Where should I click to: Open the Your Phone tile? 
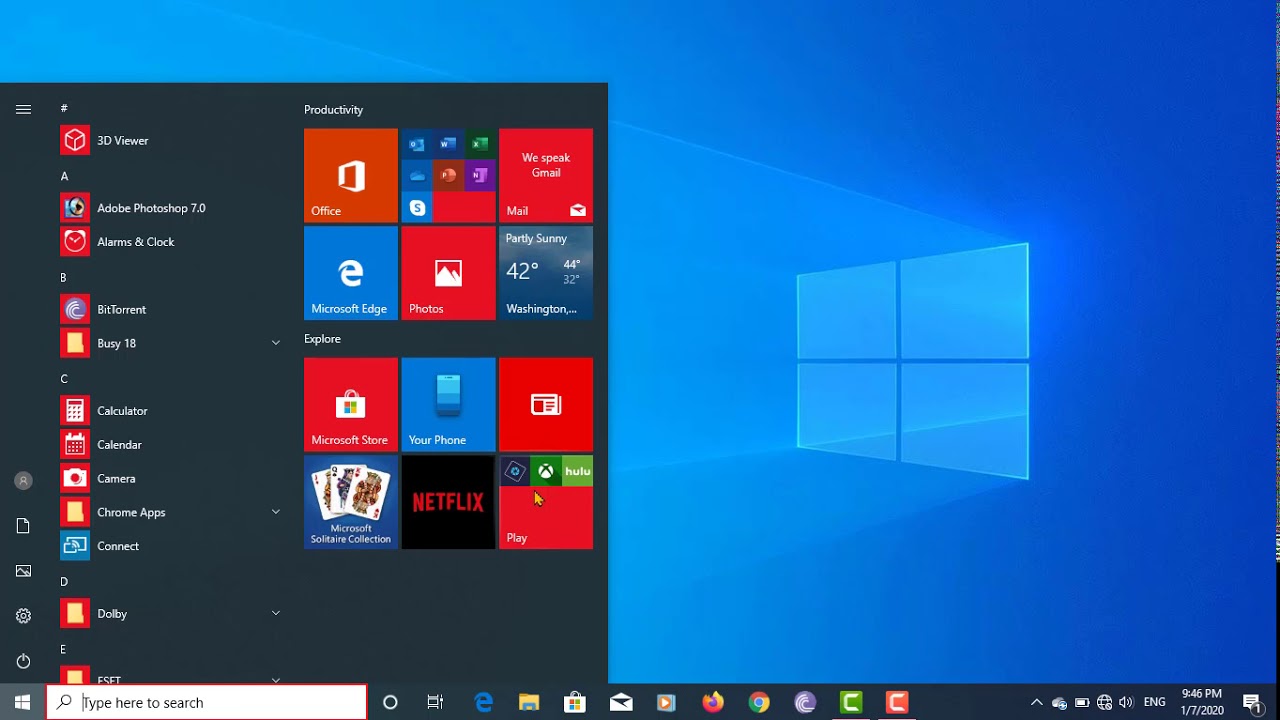(448, 404)
